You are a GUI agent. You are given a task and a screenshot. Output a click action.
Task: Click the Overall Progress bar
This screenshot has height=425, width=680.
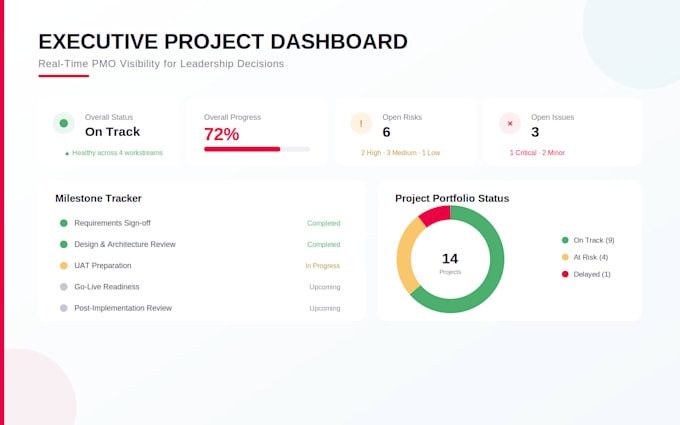click(x=257, y=149)
